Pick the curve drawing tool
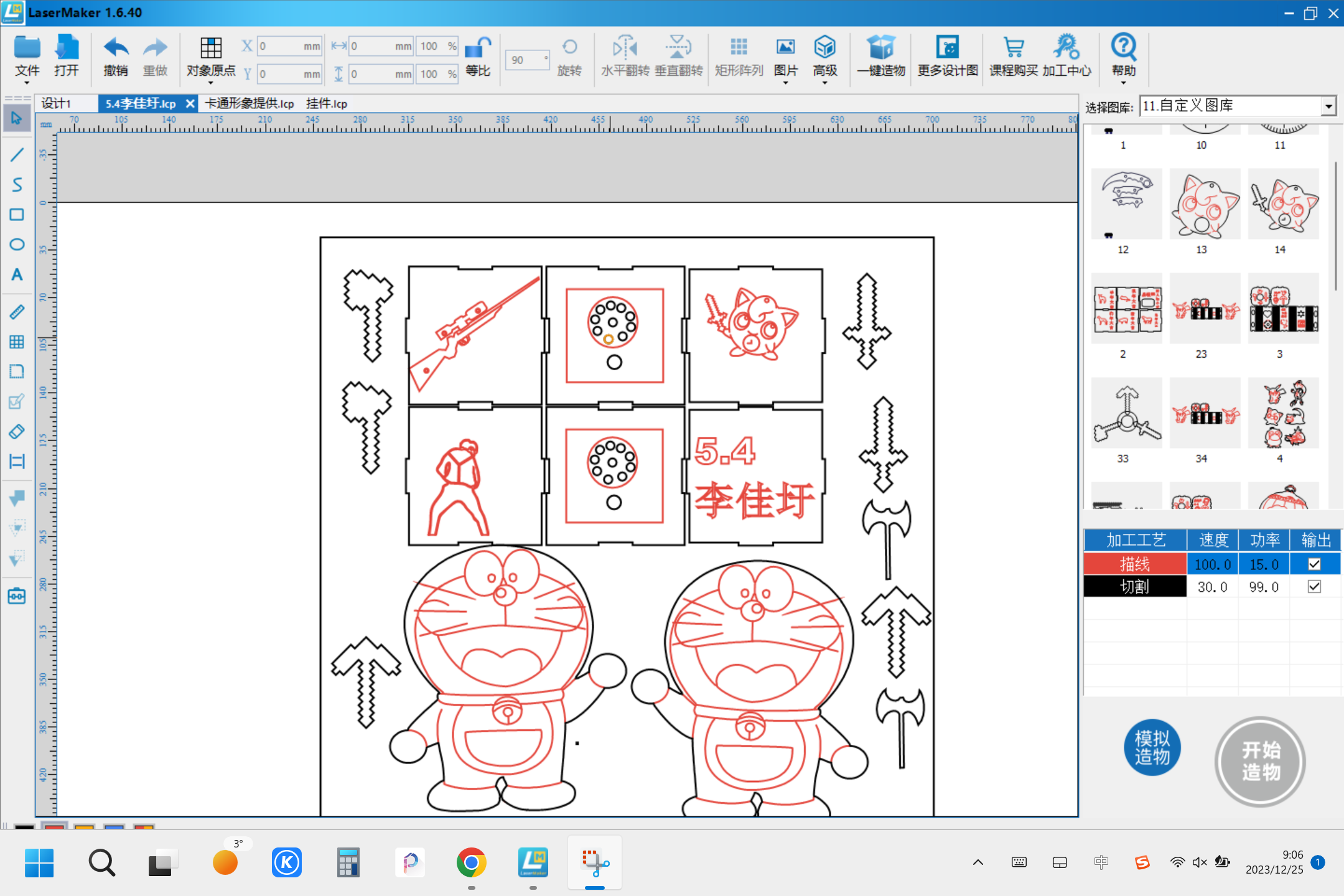The height and width of the screenshot is (896, 1344). coord(17,185)
